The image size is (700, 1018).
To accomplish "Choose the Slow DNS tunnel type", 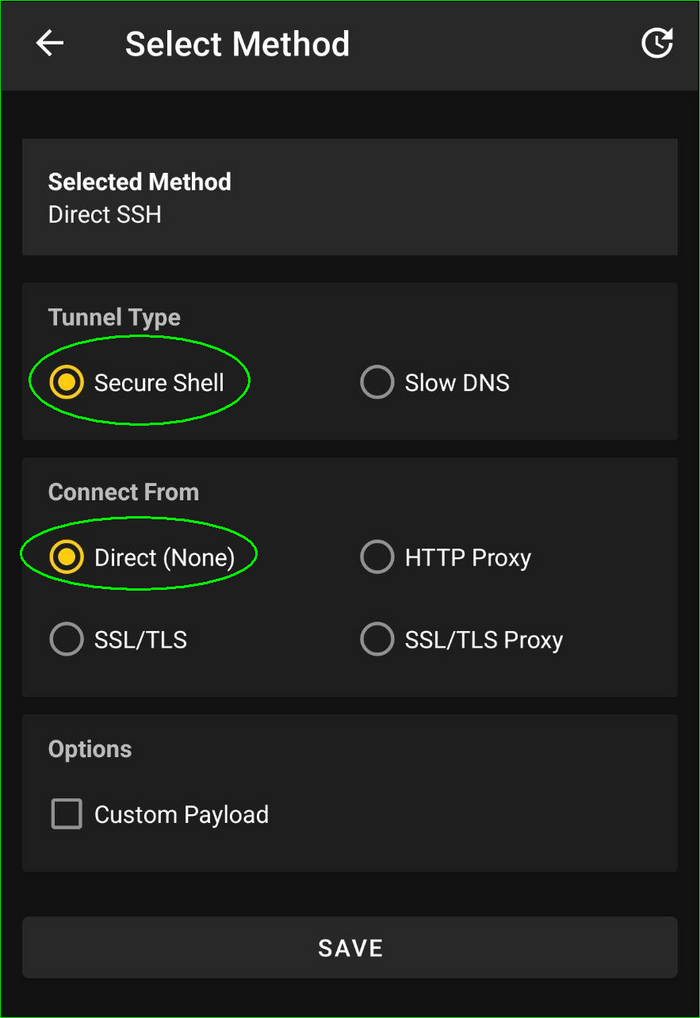I will tap(377, 382).
